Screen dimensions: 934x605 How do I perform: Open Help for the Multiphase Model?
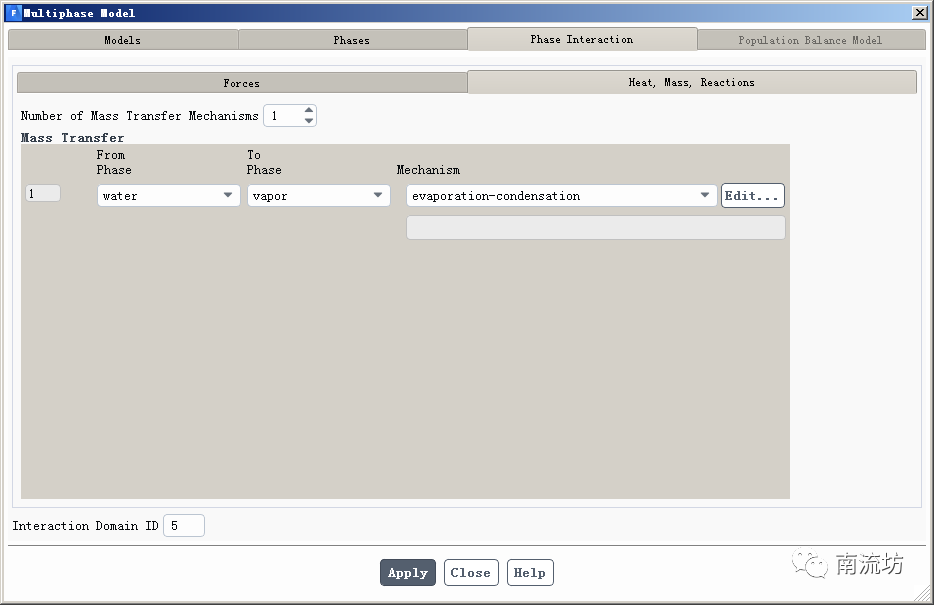coord(529,573)
